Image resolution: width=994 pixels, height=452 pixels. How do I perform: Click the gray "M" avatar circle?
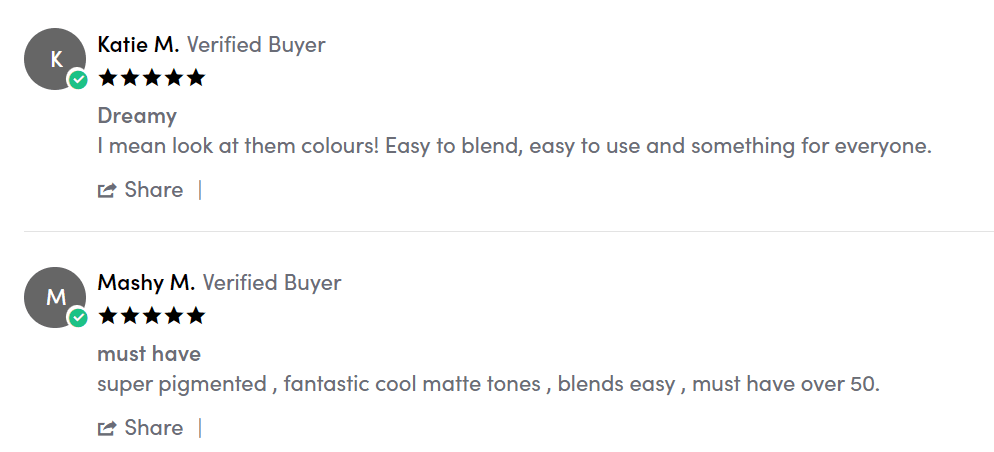click(x=52, y=297)
